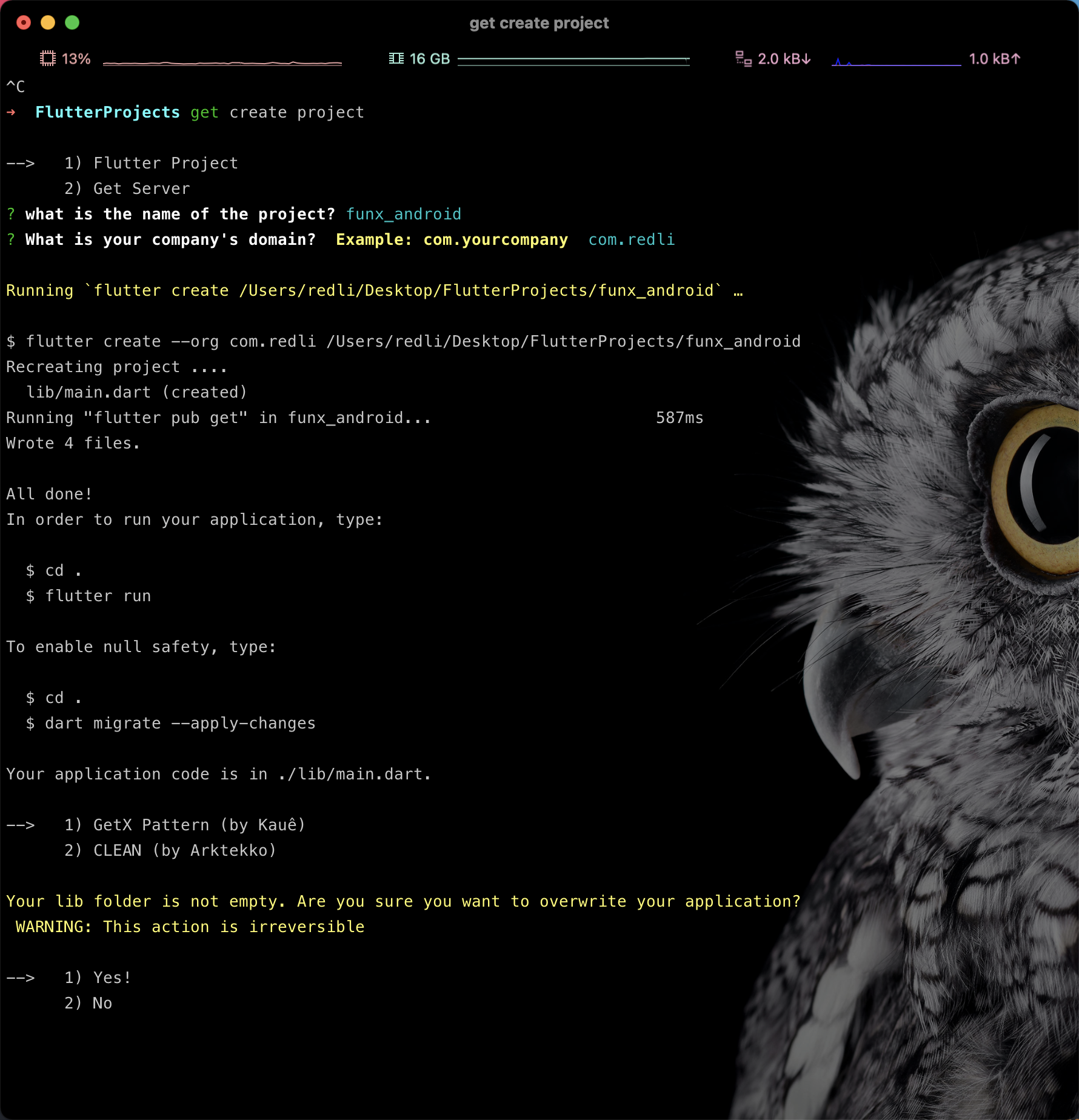Click the '^C' interrupt text
Screen dimensions: 1079x1120
pyautogui.click(x=16, y=87)
